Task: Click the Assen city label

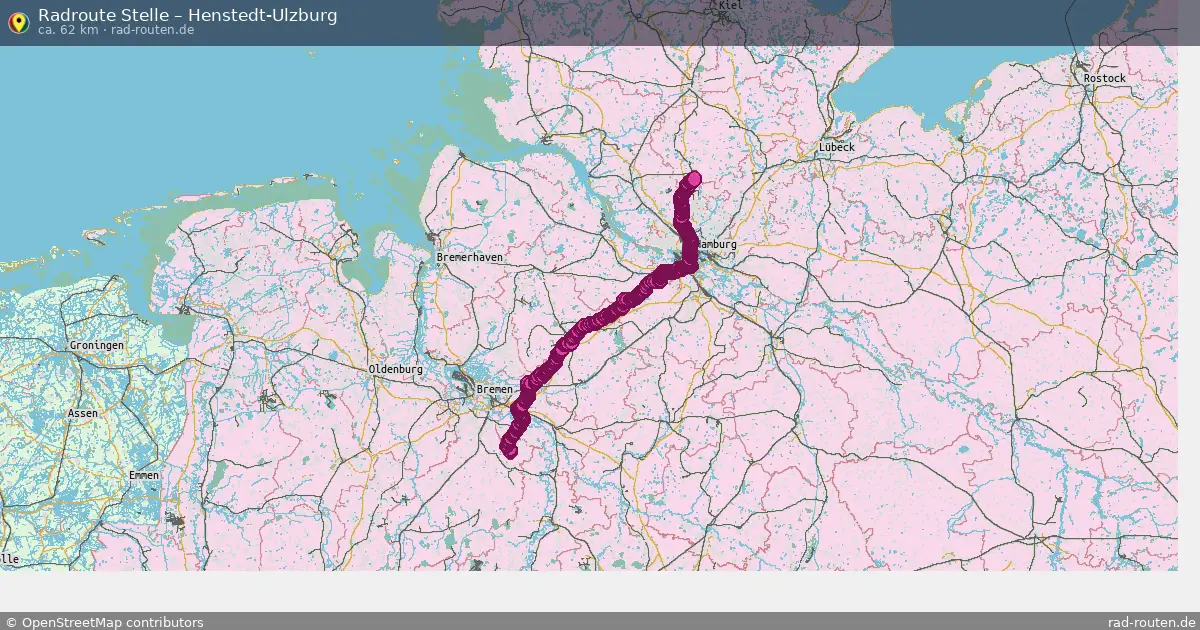Action: pos(83,413)
